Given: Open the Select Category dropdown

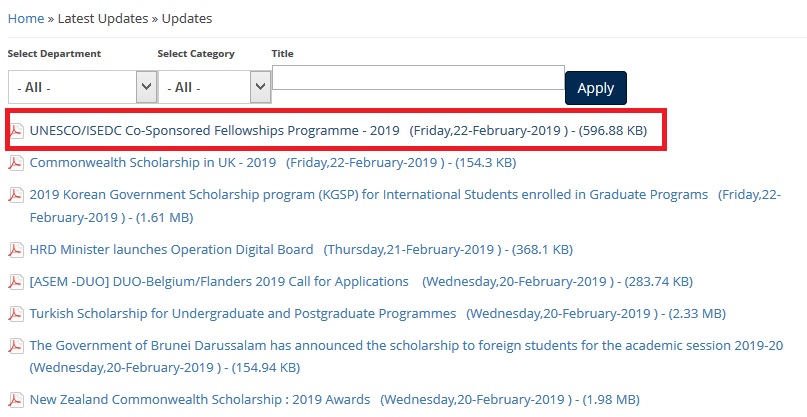Looking at the screenshot, I should (x=215, y=87).
